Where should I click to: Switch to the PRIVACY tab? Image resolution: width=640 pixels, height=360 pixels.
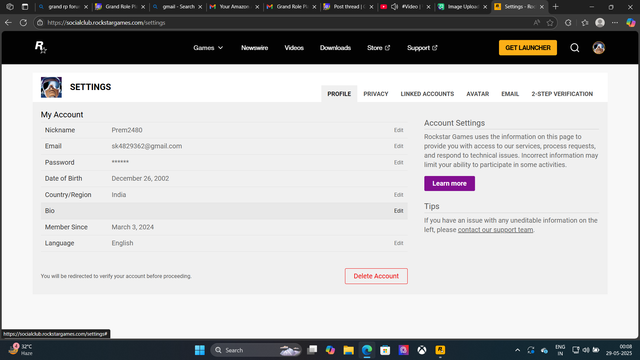376,94
